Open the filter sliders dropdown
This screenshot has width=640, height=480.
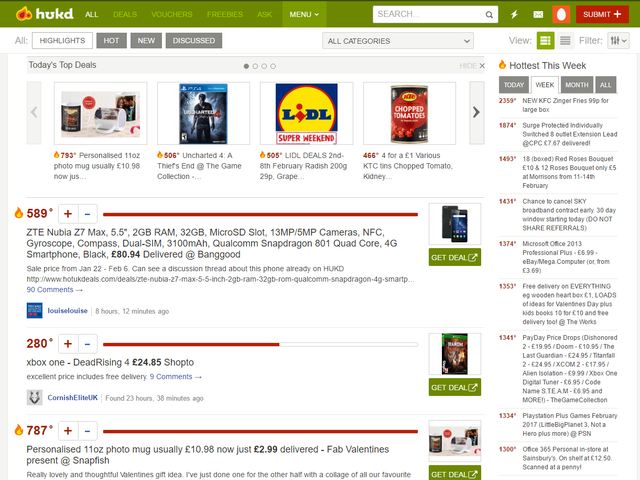point(618,40)
